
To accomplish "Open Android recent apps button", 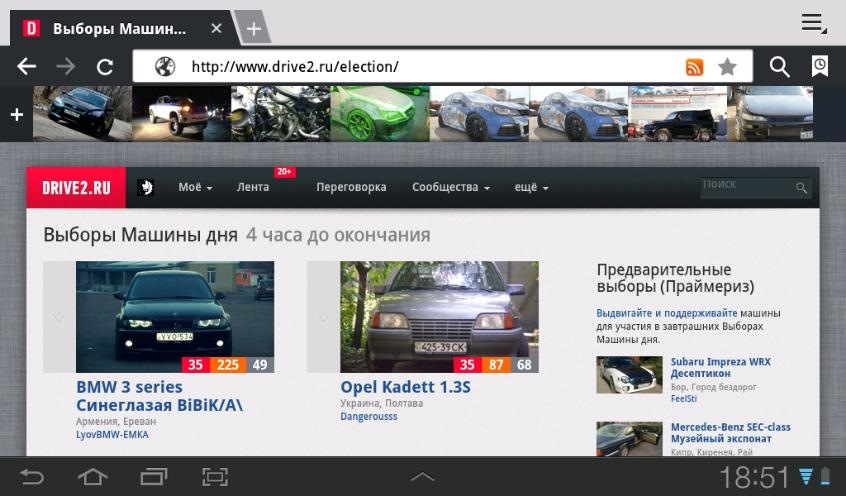I will (x=154, y=477).
